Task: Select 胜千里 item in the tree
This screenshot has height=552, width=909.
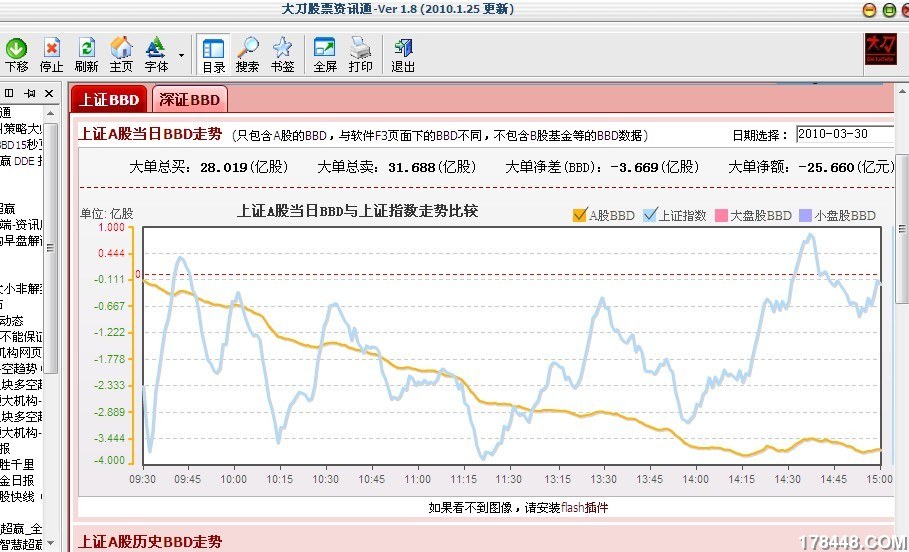Action: [x=17, y=464]
